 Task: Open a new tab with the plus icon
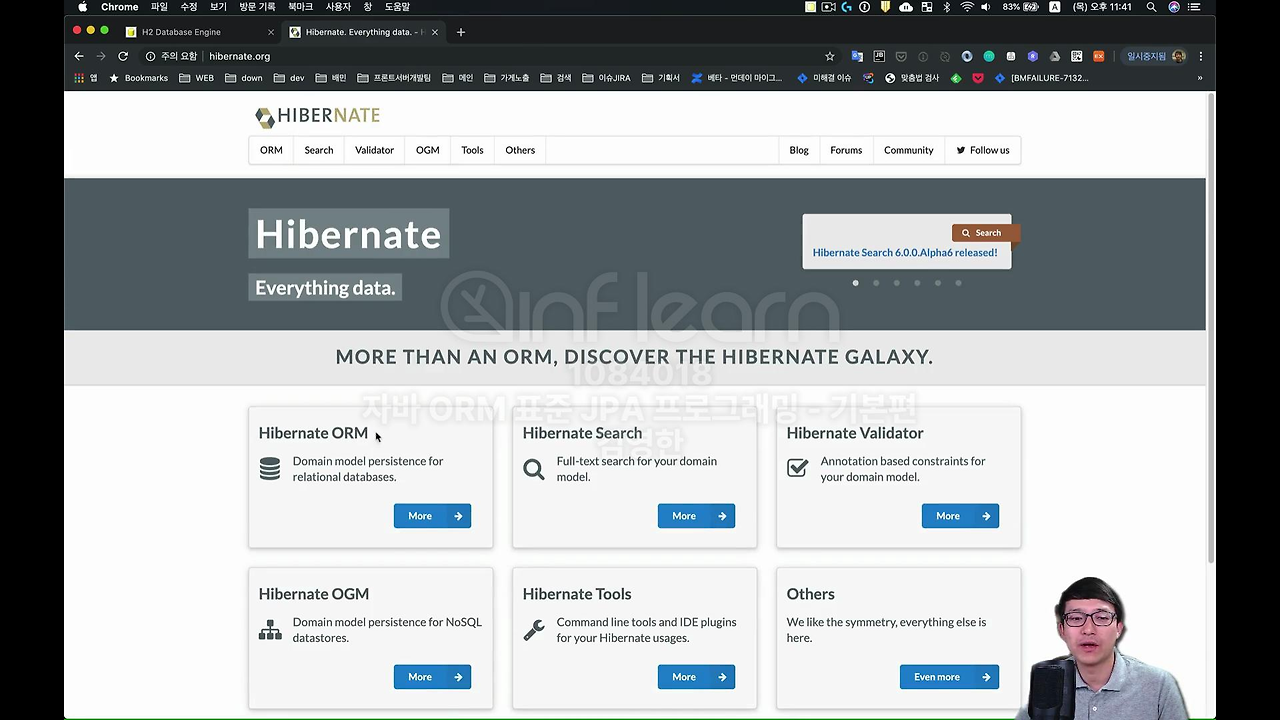click(x=461, y=32)
